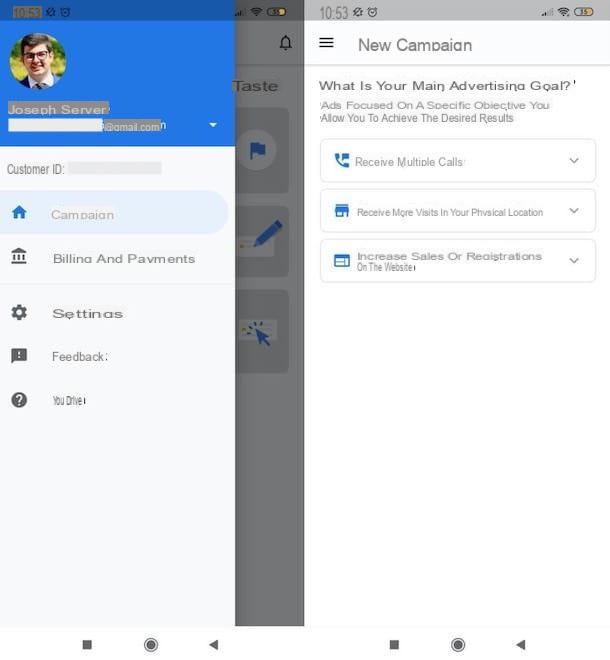Click the website window icon
The height and width of the screenshot is (660, 610).
(x=341, y=261)
